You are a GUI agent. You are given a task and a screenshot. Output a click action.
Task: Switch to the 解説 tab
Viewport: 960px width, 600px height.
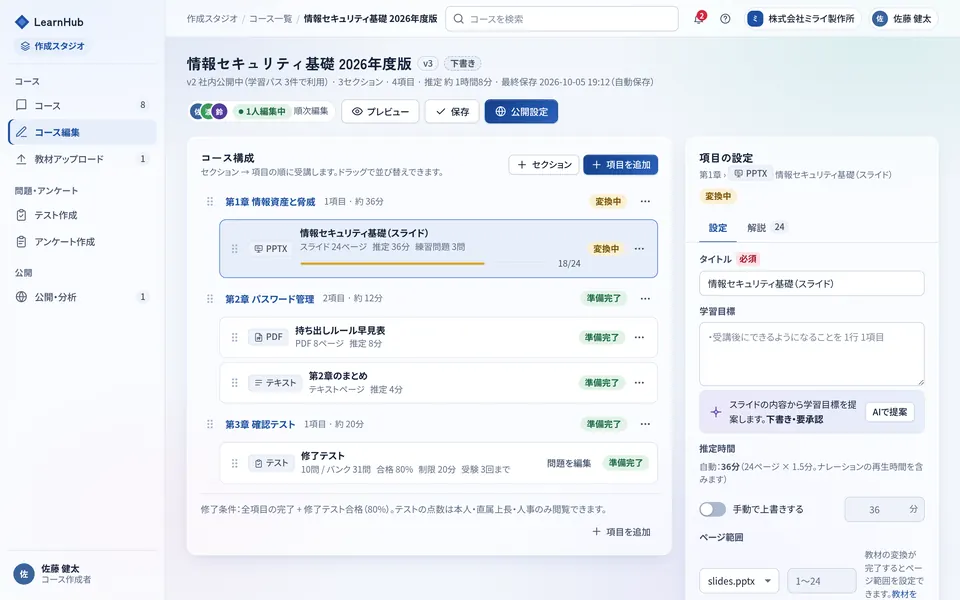pos(766,228)
